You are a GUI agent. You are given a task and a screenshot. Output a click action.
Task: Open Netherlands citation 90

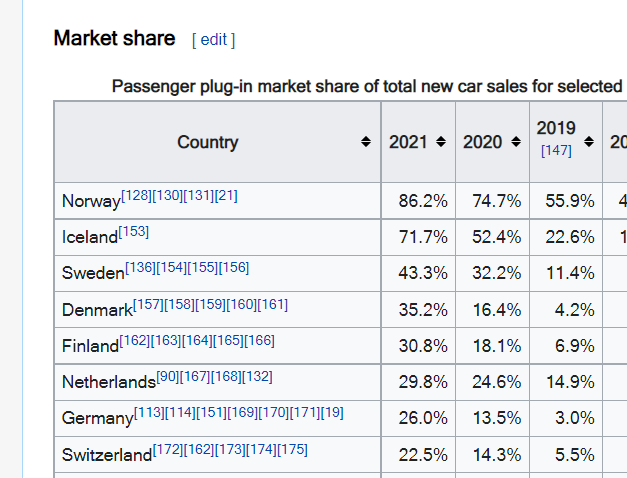click(168, 376)
